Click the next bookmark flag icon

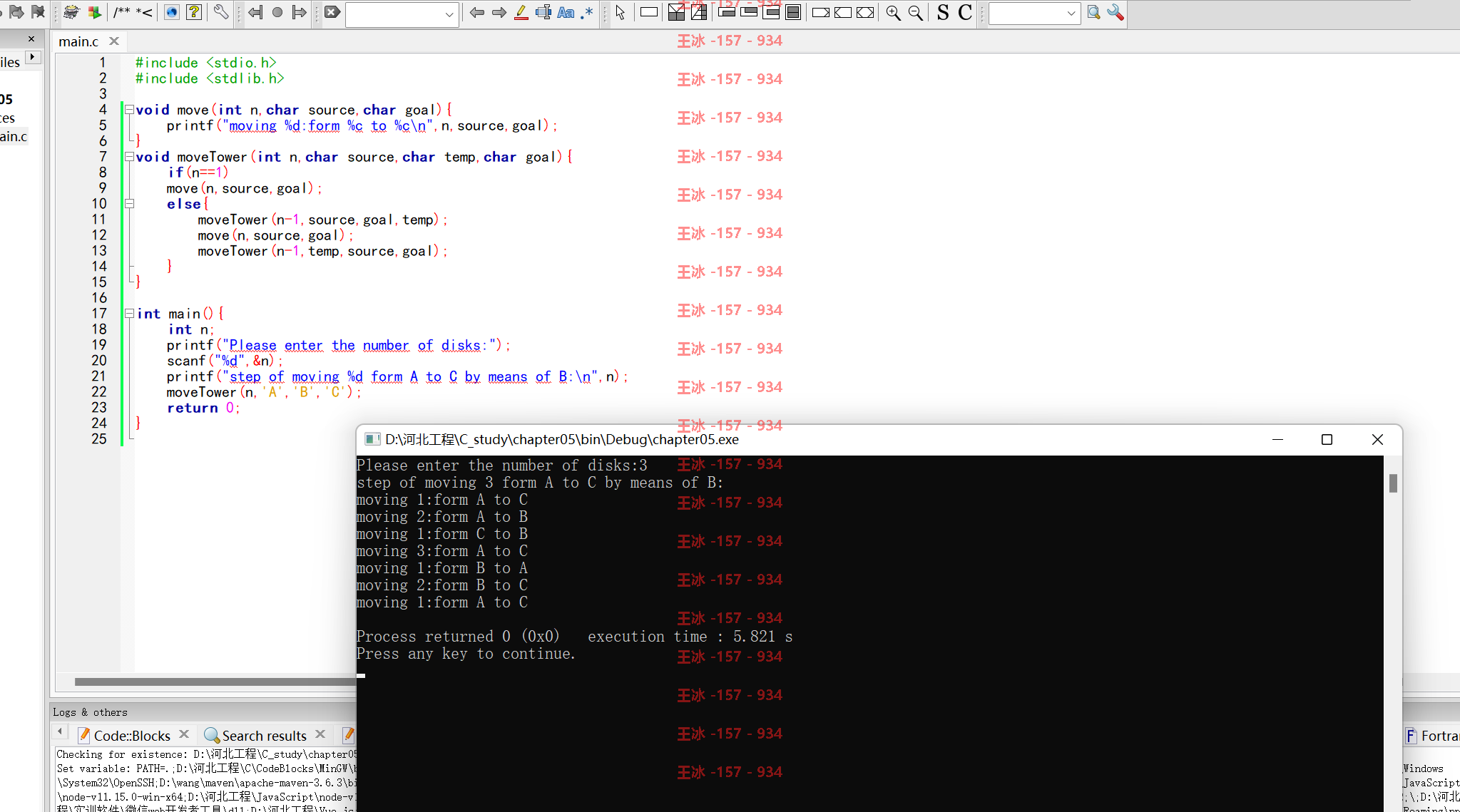point(16,12)
